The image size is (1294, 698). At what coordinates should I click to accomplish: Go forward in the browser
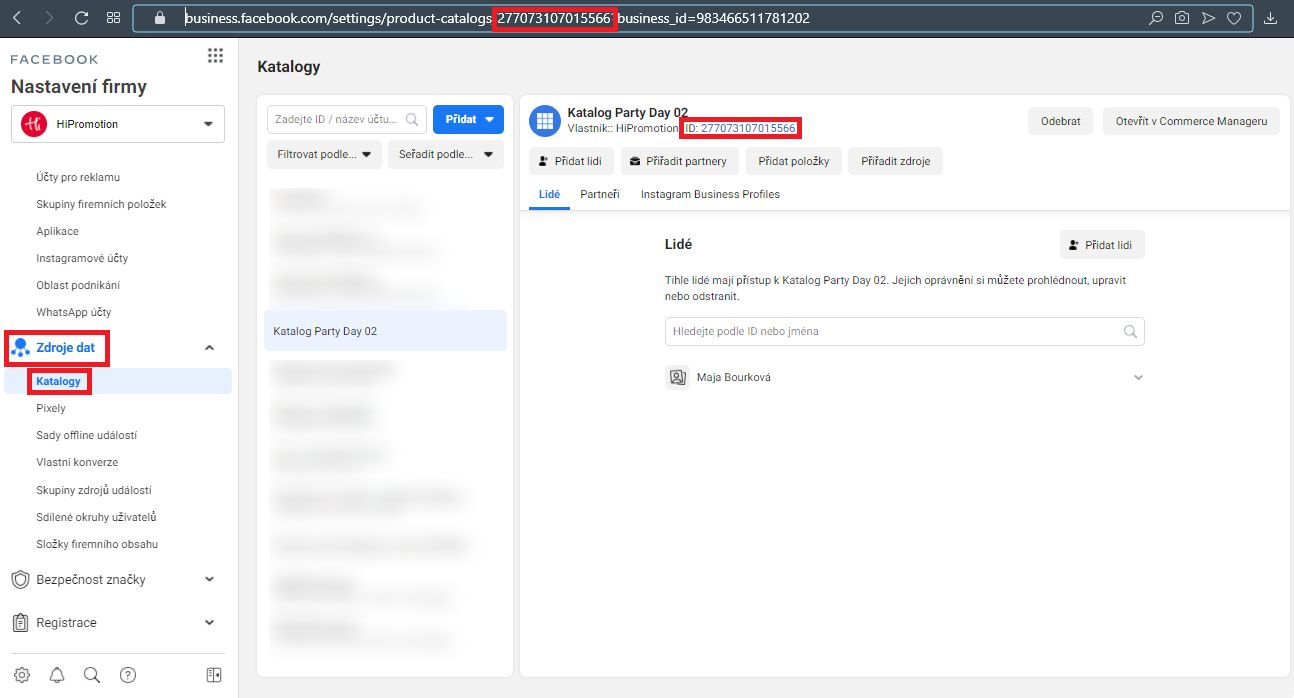click(50, 18)
